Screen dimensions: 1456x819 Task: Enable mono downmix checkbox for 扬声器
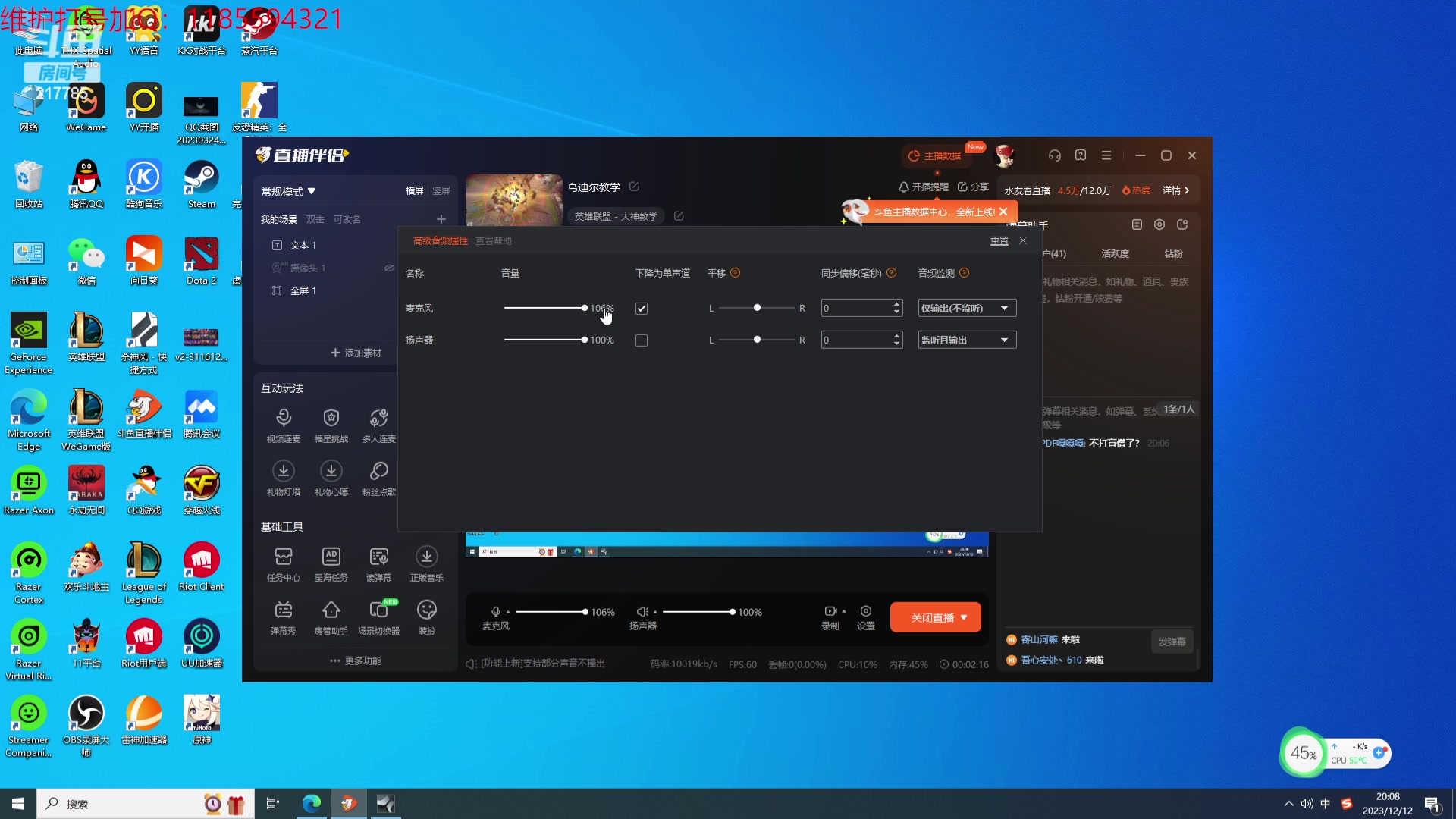[642, 340]
